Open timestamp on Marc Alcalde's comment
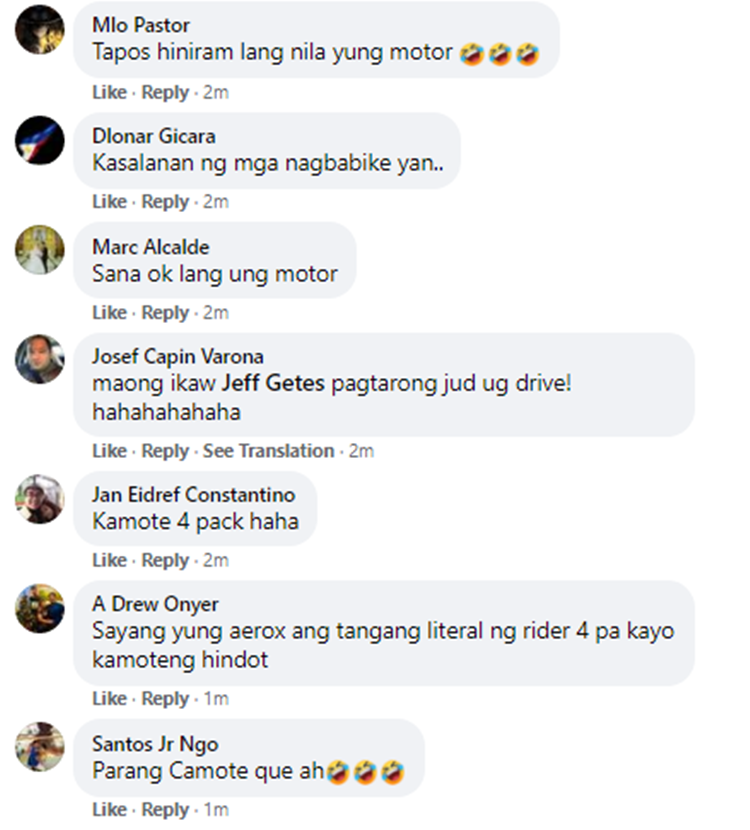 (216, 312)
